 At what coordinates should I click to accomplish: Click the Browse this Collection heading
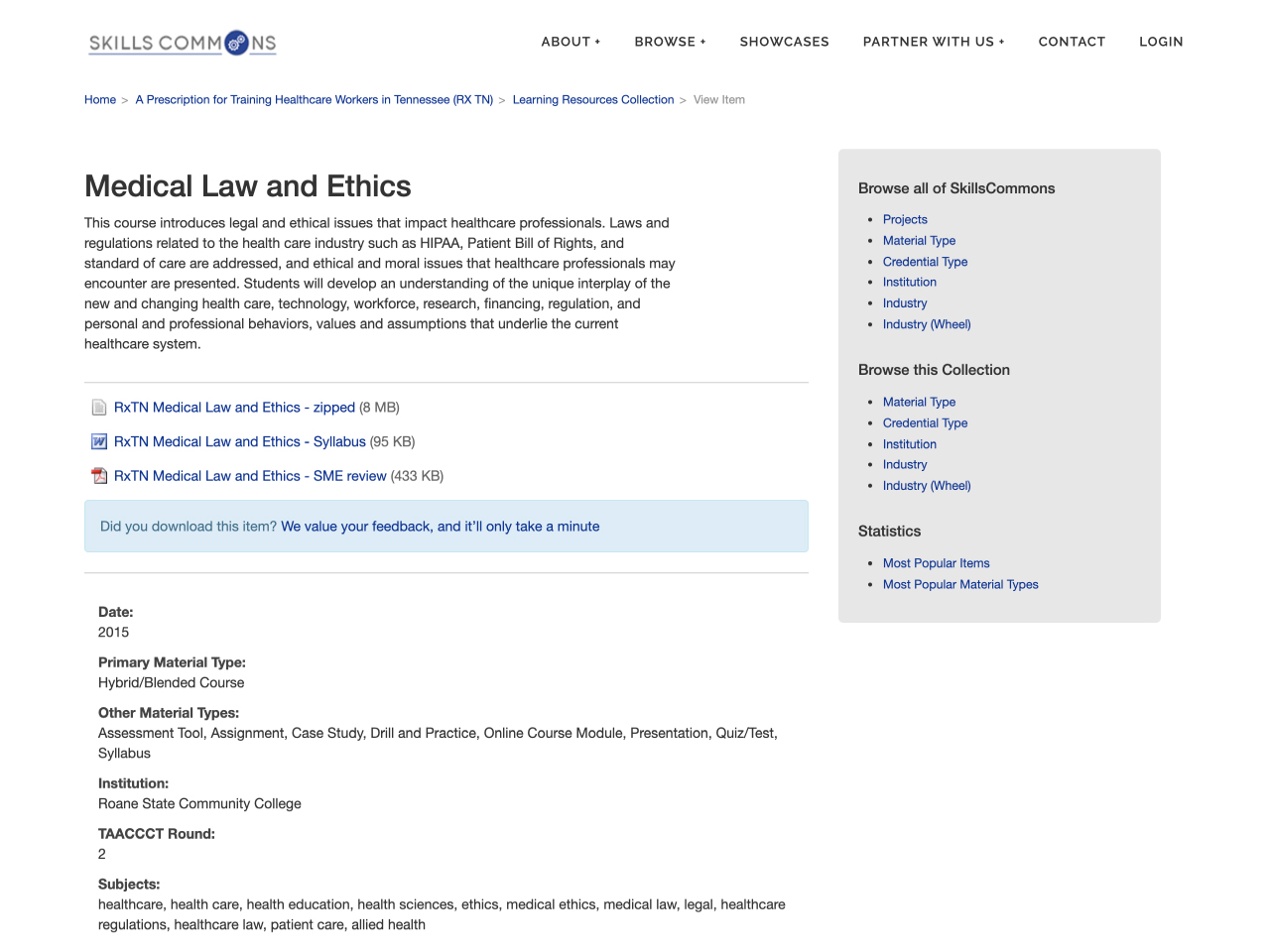coord(934,370)
